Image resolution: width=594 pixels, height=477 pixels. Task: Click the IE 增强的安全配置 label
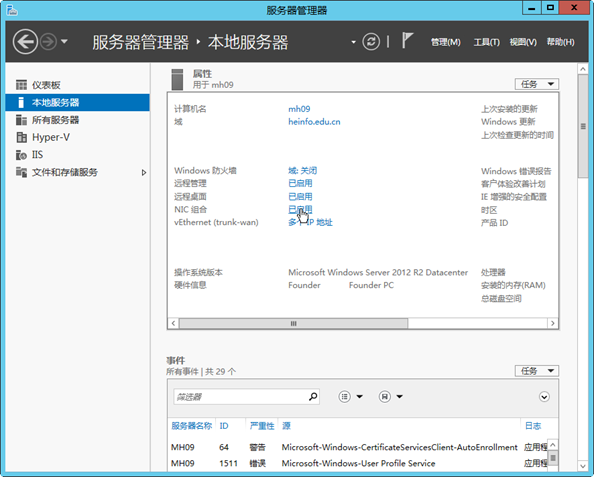click(514, 197)
